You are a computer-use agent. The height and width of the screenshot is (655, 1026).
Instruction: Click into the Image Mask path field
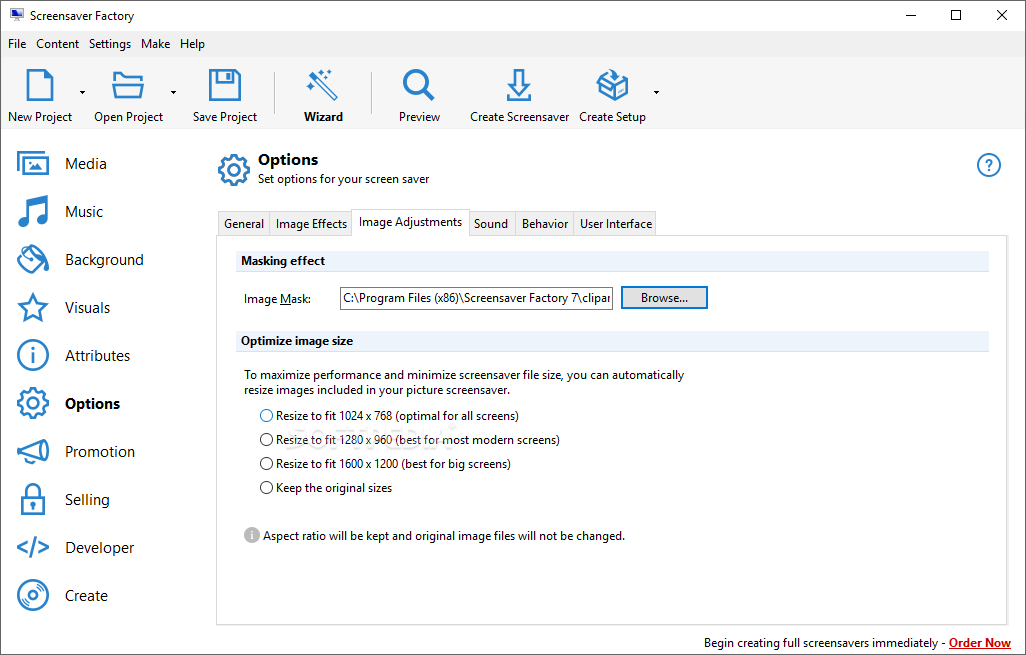[476, 298]
